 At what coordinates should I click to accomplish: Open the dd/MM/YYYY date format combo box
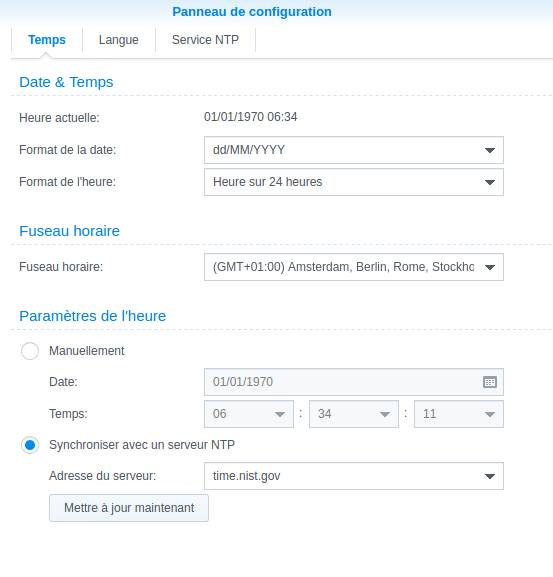354,150
